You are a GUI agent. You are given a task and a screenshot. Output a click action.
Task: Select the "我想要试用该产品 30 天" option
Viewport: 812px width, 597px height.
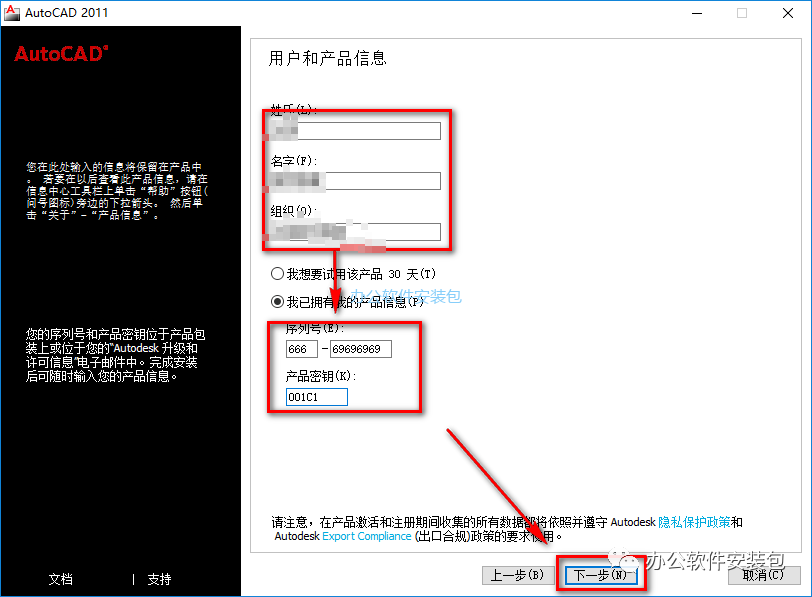276,273
